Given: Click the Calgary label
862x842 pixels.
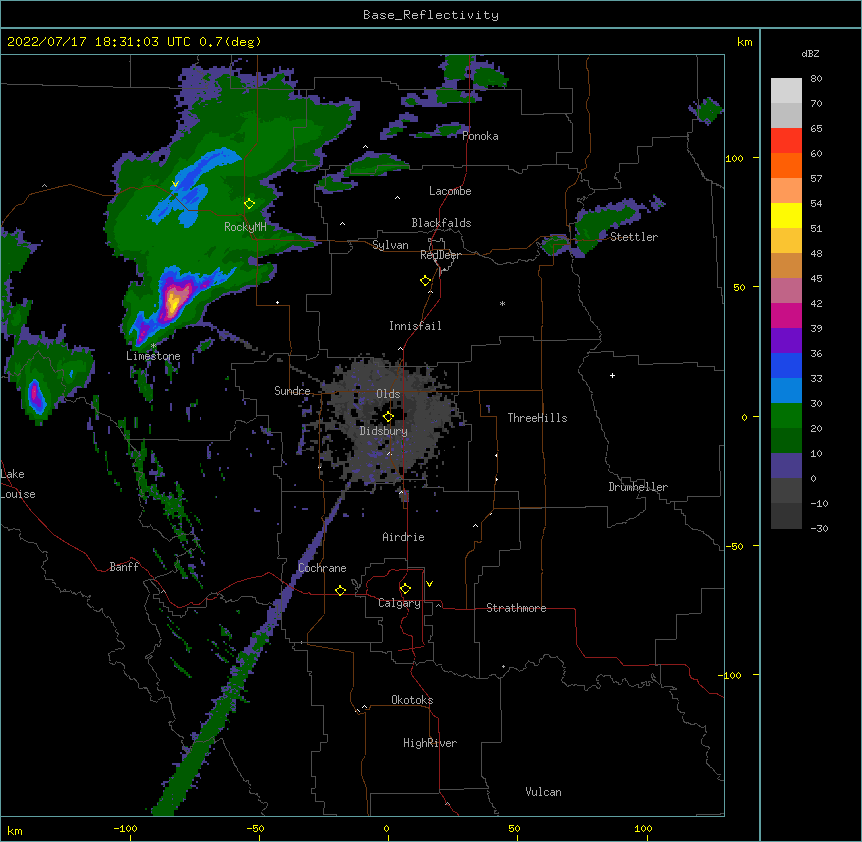Looking at the screenshot, I should tap(400, 603).
